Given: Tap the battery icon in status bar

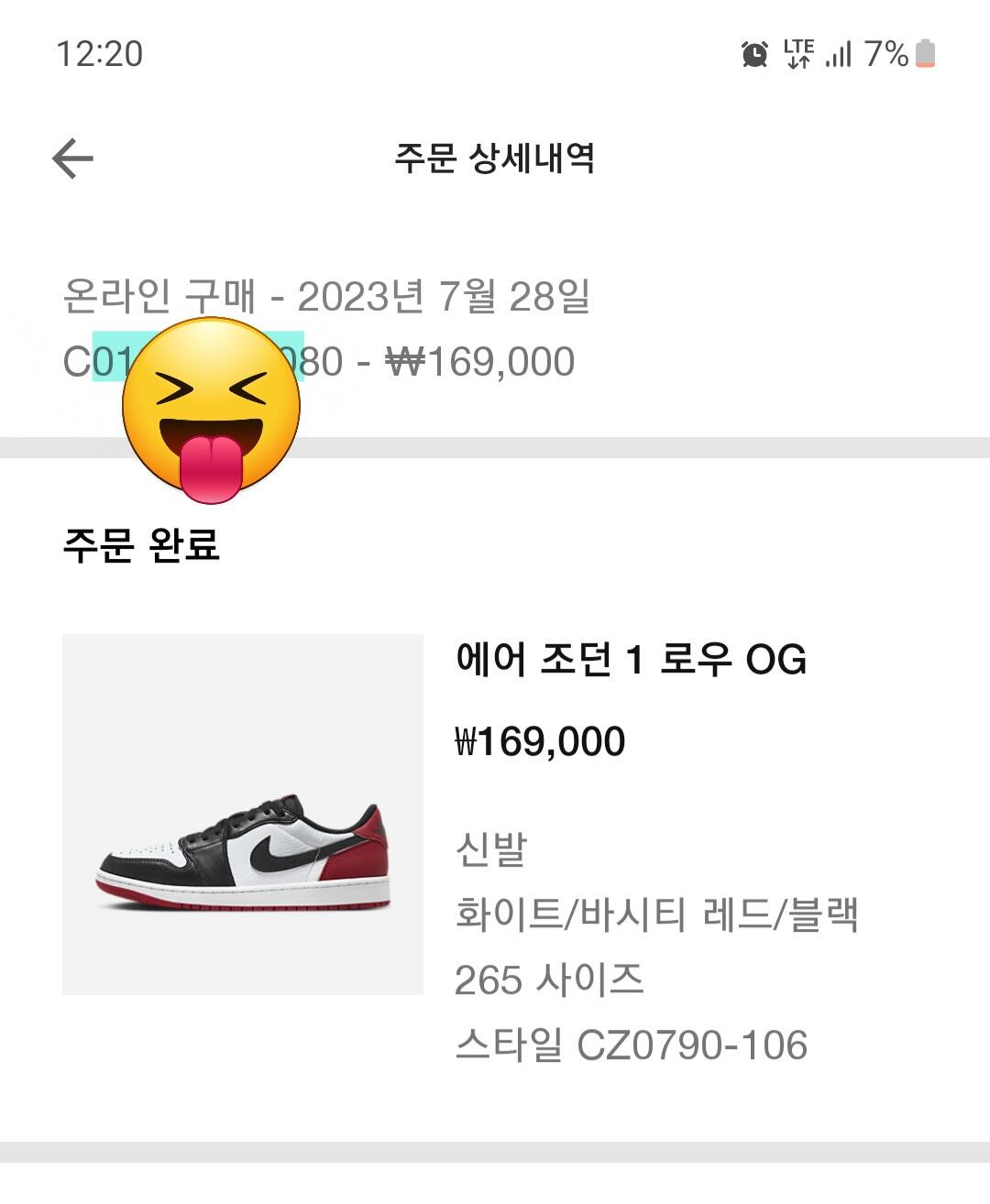Looking at the screenshot, I should point(926,54).
